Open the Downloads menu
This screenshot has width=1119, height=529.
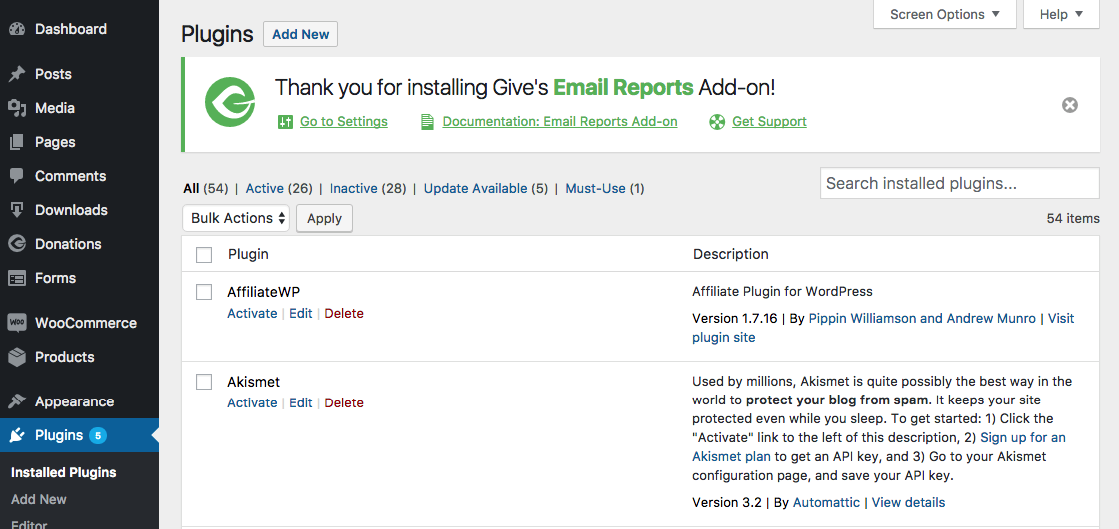(x=71, y=210)
